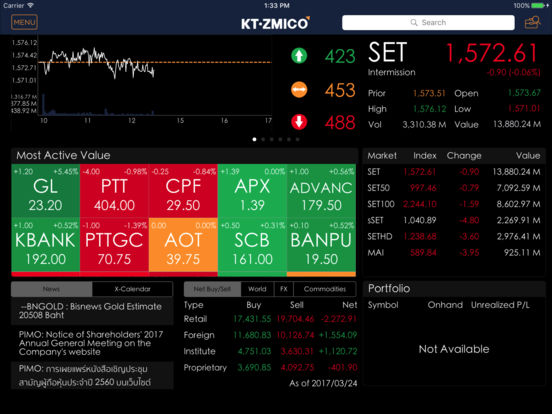Click the Proprietary row in Net Buy/Sell
The height and width of the screenshot is (414, 552).
point(270,368)
